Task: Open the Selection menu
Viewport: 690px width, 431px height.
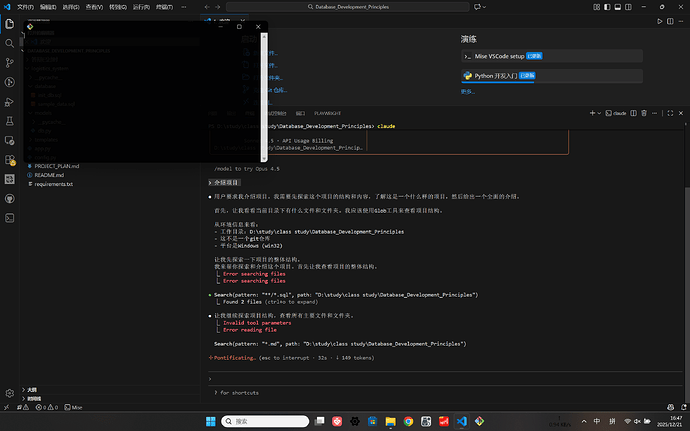Action: coord(71,7)
